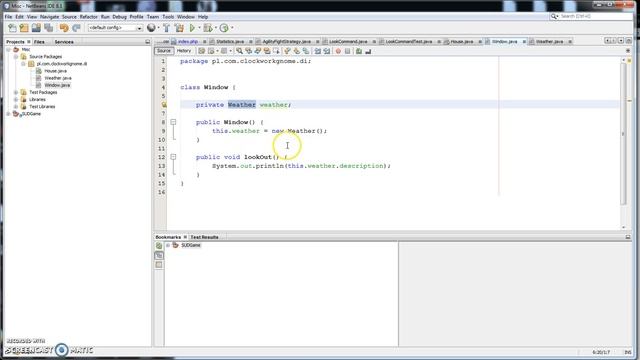Viewport: 640px width, 360px height.
Task: Click the Shift Line Left icon
Action: tap(318, 51)
